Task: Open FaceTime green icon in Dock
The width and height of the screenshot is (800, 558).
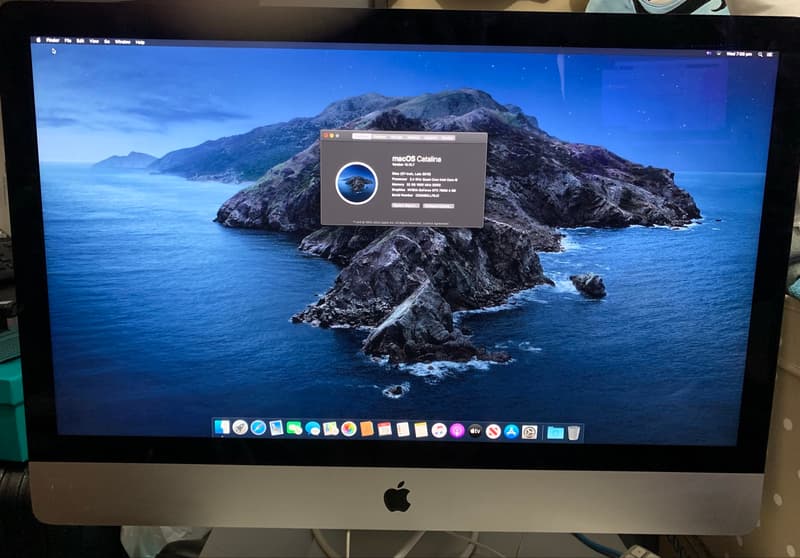Action: pos(293,428)
